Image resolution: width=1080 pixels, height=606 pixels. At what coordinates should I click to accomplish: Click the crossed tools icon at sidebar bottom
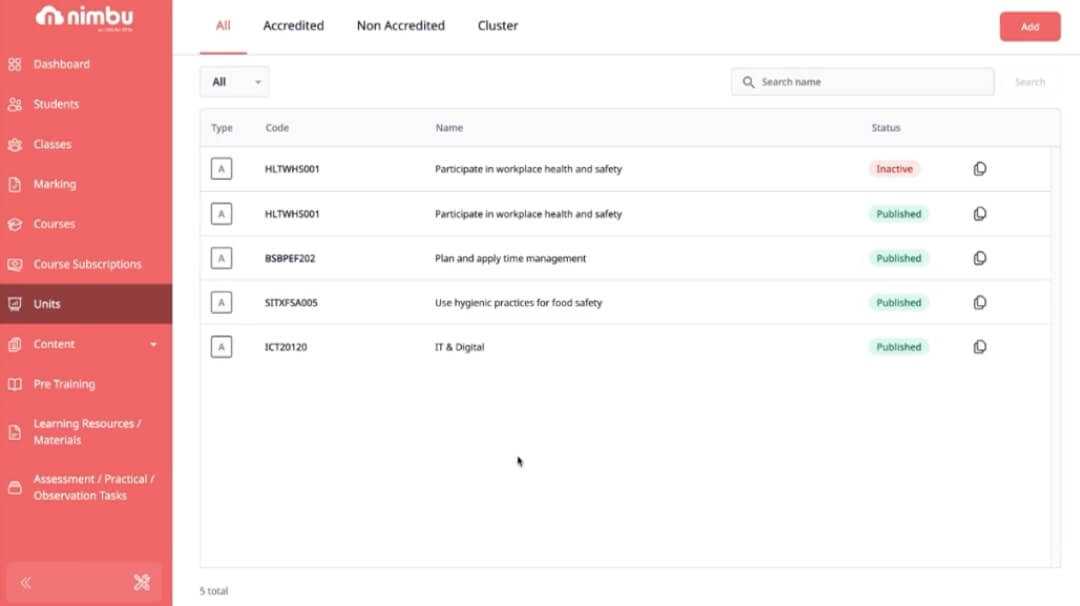click(x=140, y=582)
